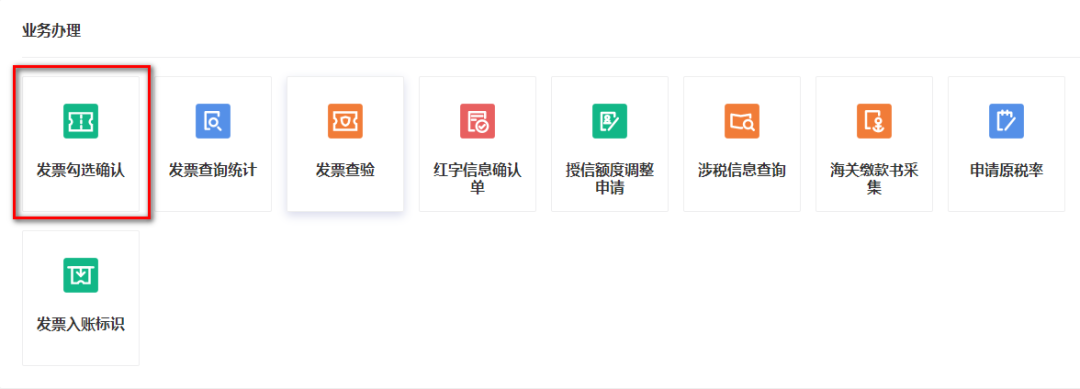This screenshot has width=1080, height=389.
Task: Click the orange 涉税信息查询 icon
Action: [742, 121]
